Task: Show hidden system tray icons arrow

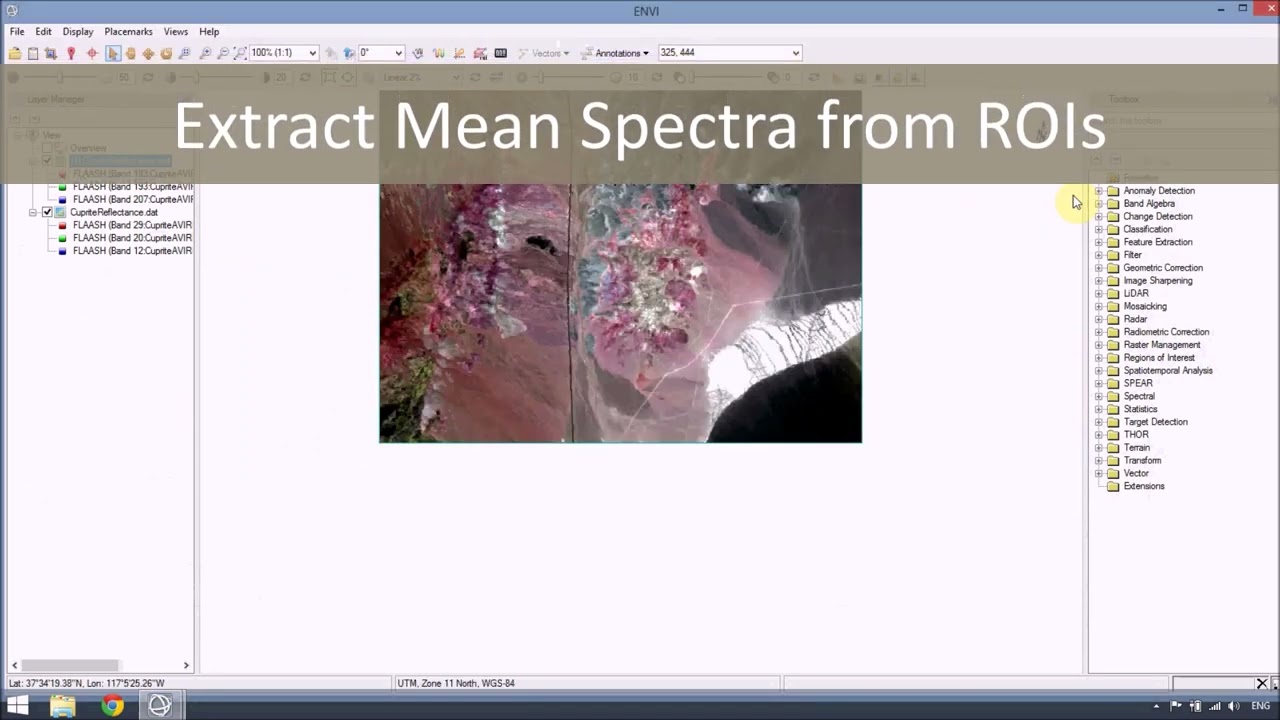Action: [x=1156, y=706]
